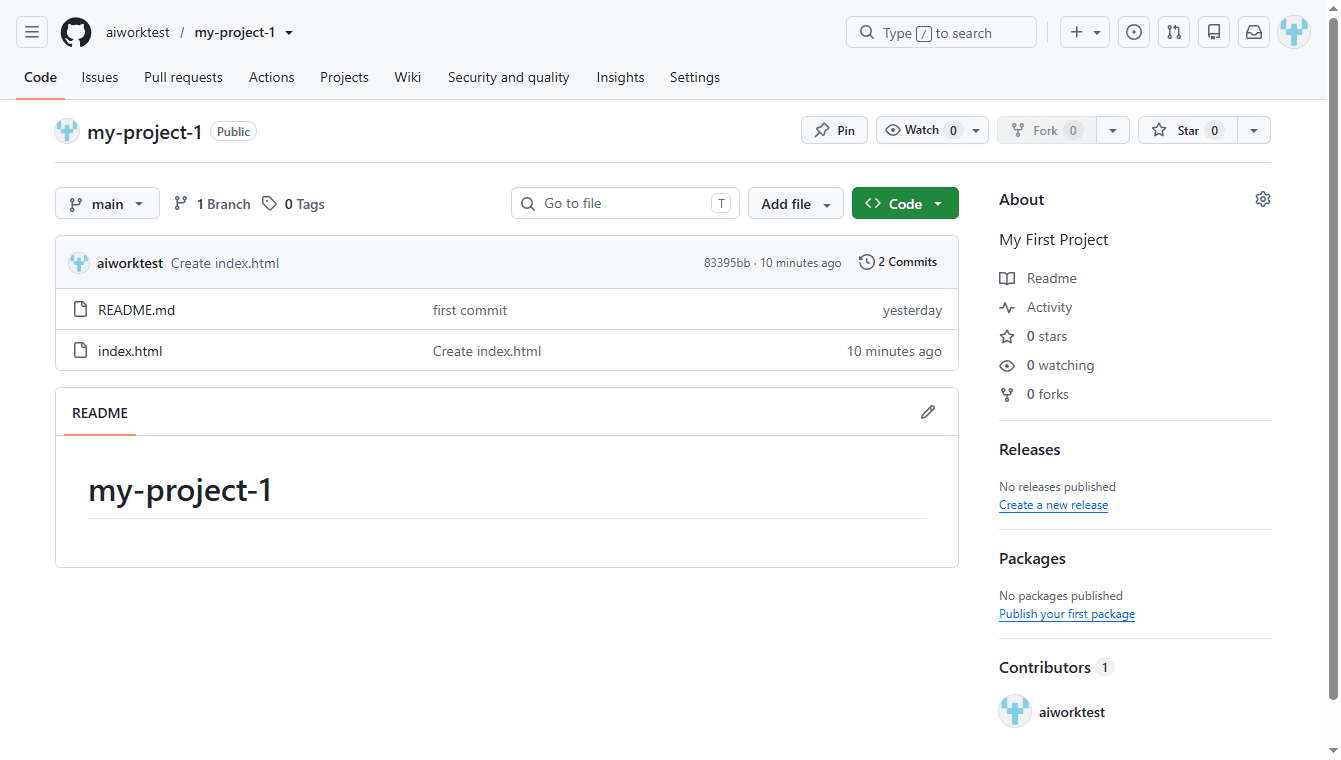Open the Add file dropdown
1341x760 pixels.
point(796,203)
